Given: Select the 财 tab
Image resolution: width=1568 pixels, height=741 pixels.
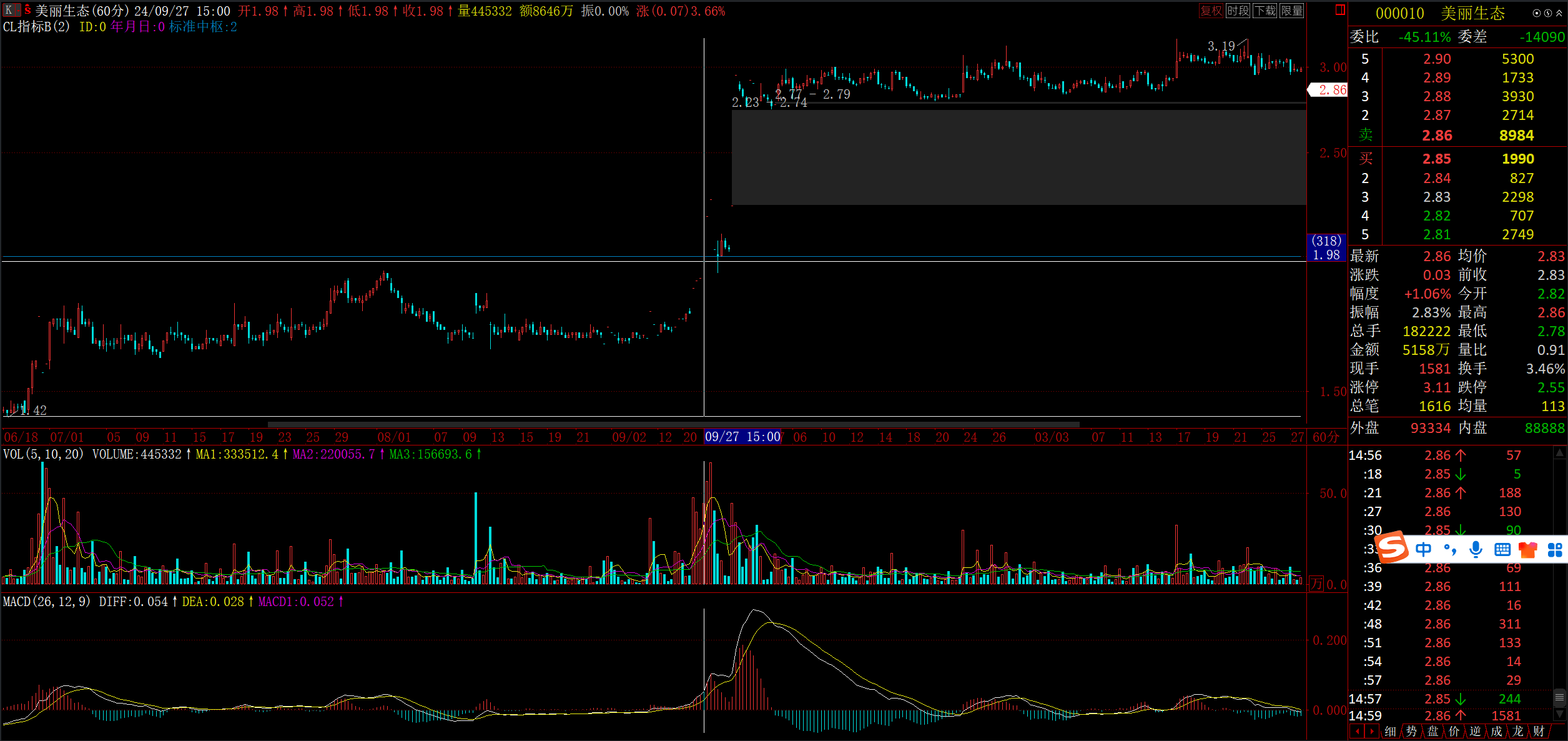Looking at the screenshot, I should [1539, 731].
